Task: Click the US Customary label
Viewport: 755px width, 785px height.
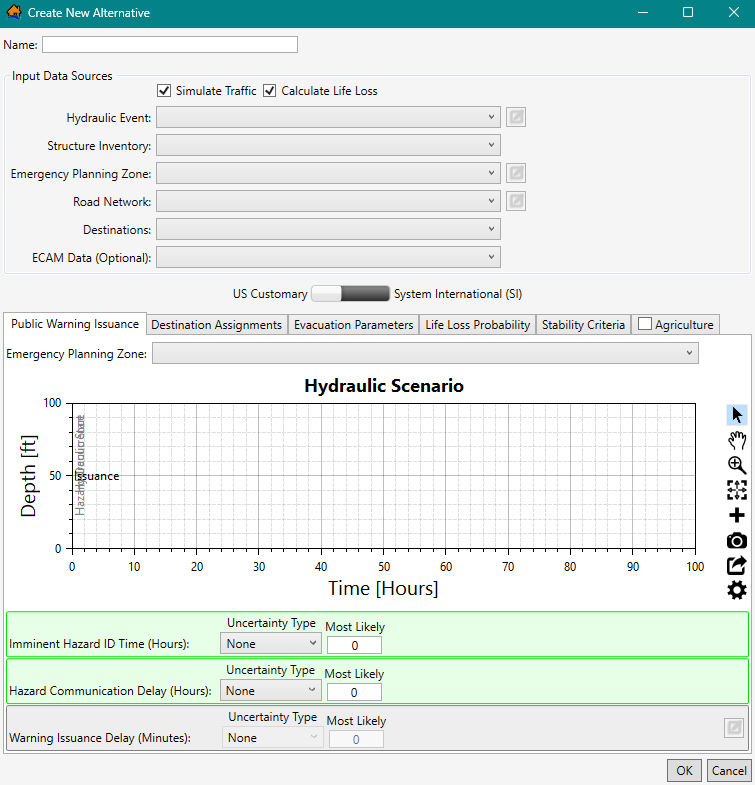Action: [x=270, y=294]
